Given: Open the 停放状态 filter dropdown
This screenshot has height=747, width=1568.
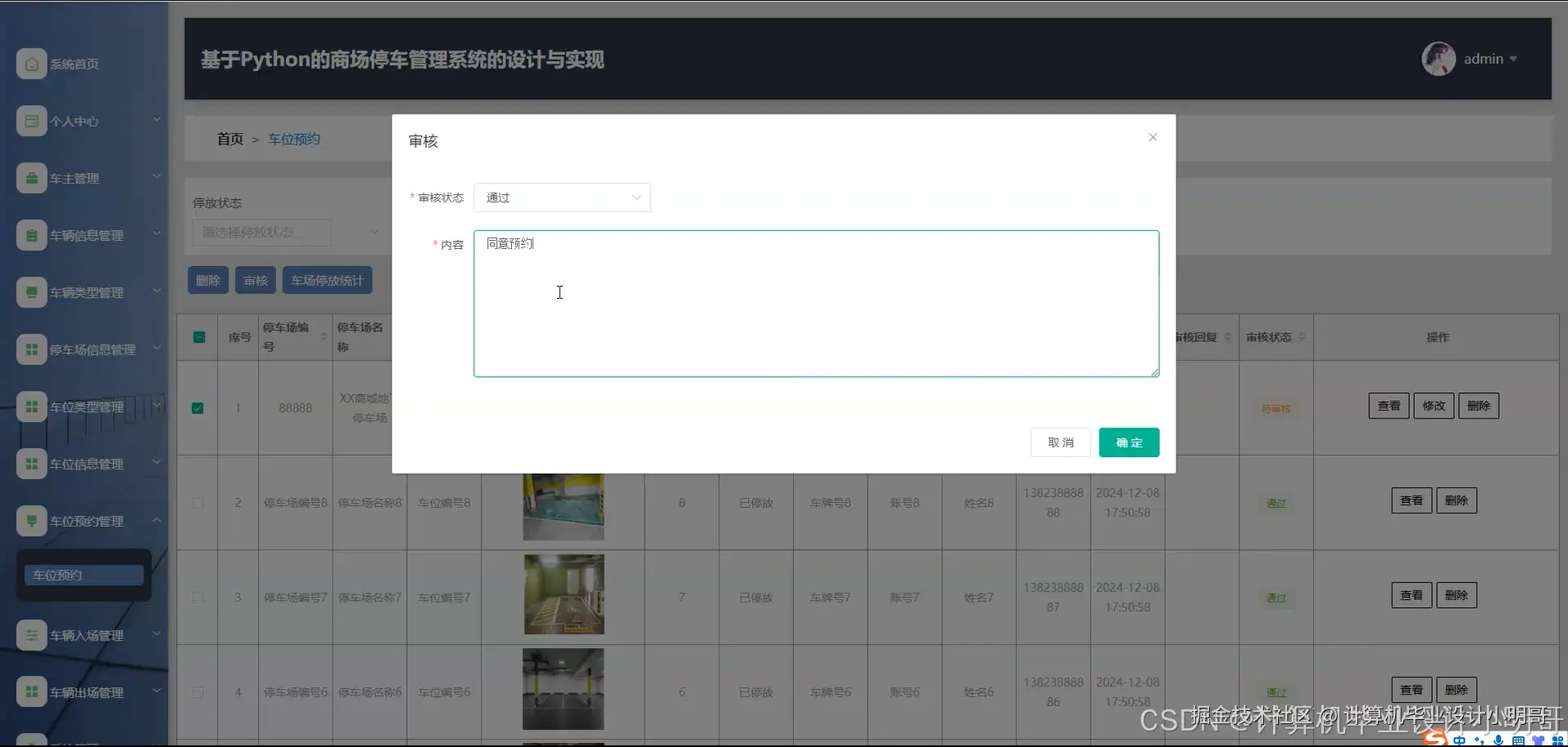Looking at the screenshot, I should [x=288, y=232].
